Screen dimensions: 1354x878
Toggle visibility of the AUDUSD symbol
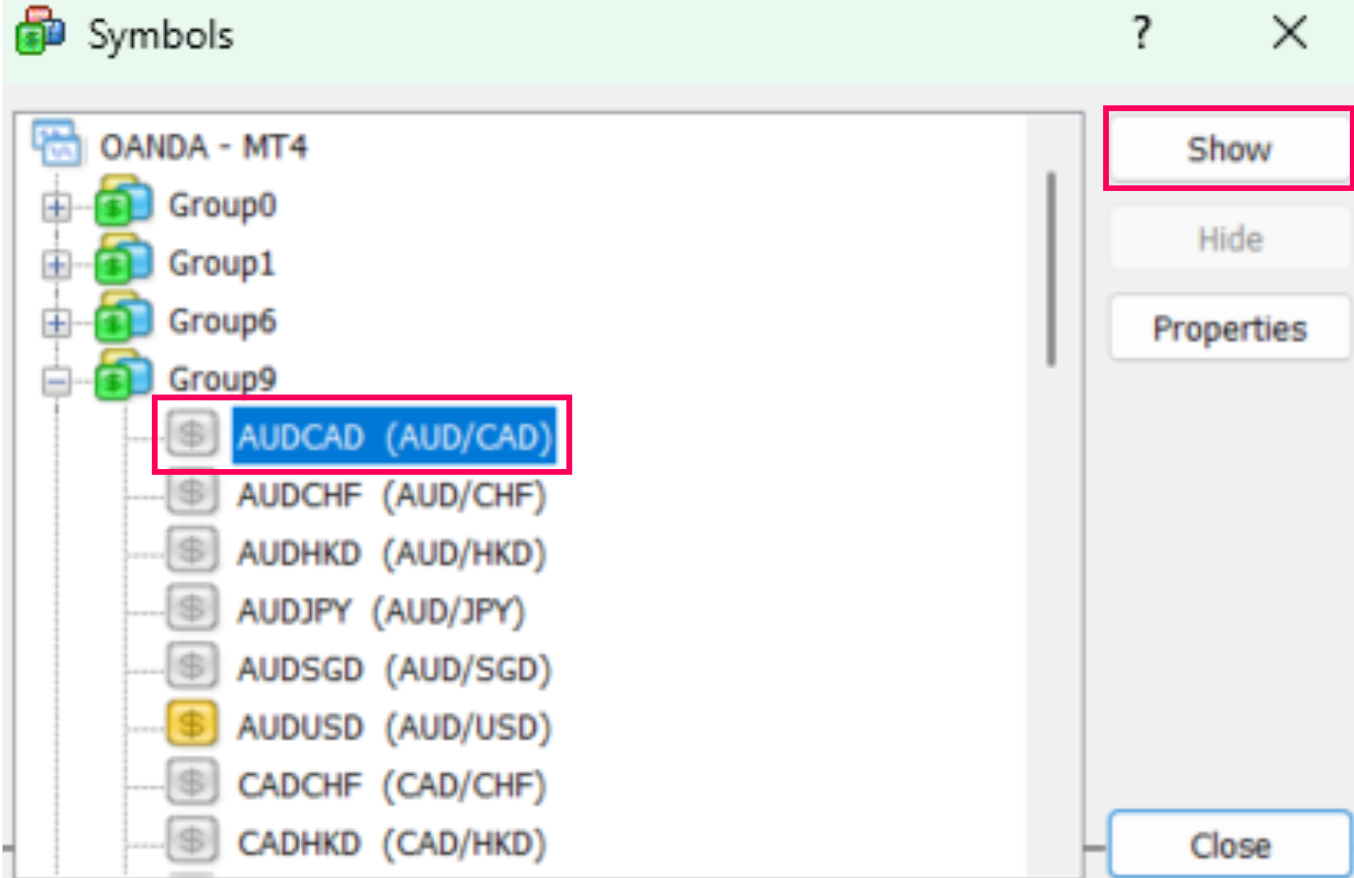tap(191, 724)
